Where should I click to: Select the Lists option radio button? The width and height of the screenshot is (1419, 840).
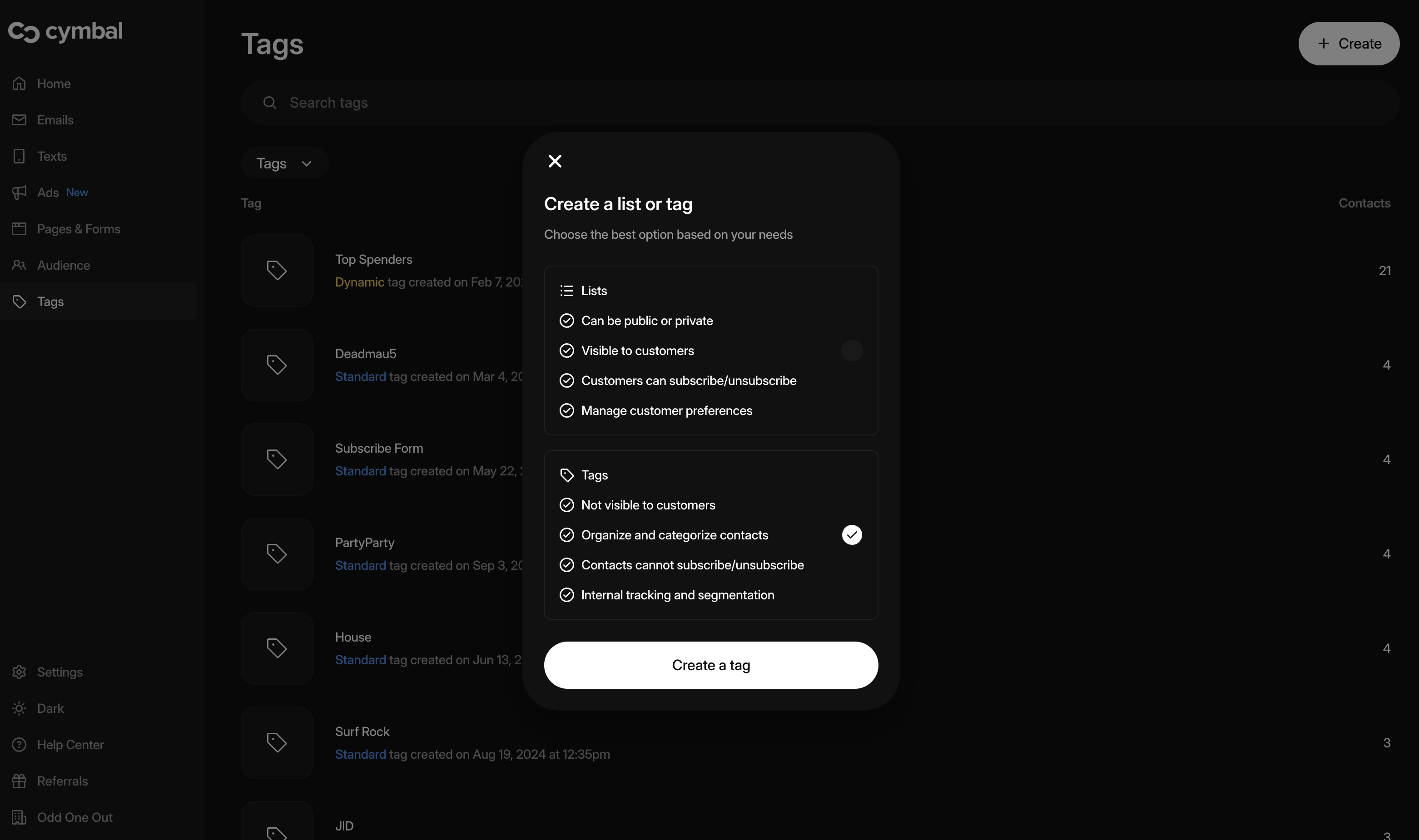[x=851, y=351]
